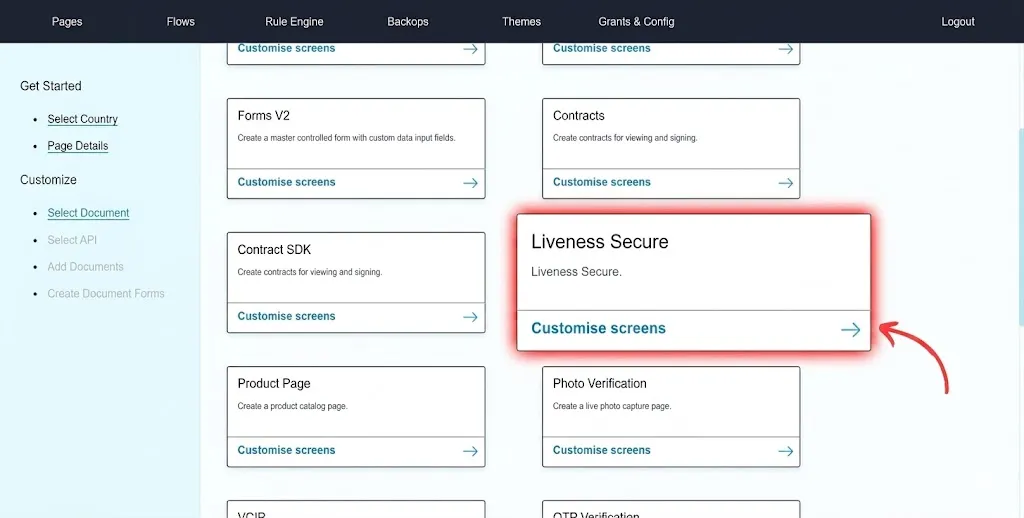Go to Page Details in the sidebar
The width and height of the screenshot is (1024, 518).
78,146
